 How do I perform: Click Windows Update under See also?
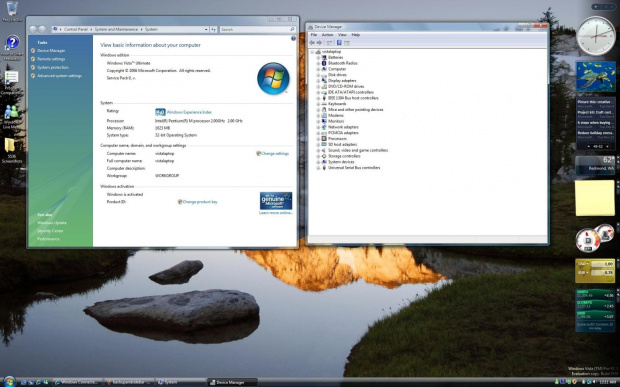click(52, 223)
